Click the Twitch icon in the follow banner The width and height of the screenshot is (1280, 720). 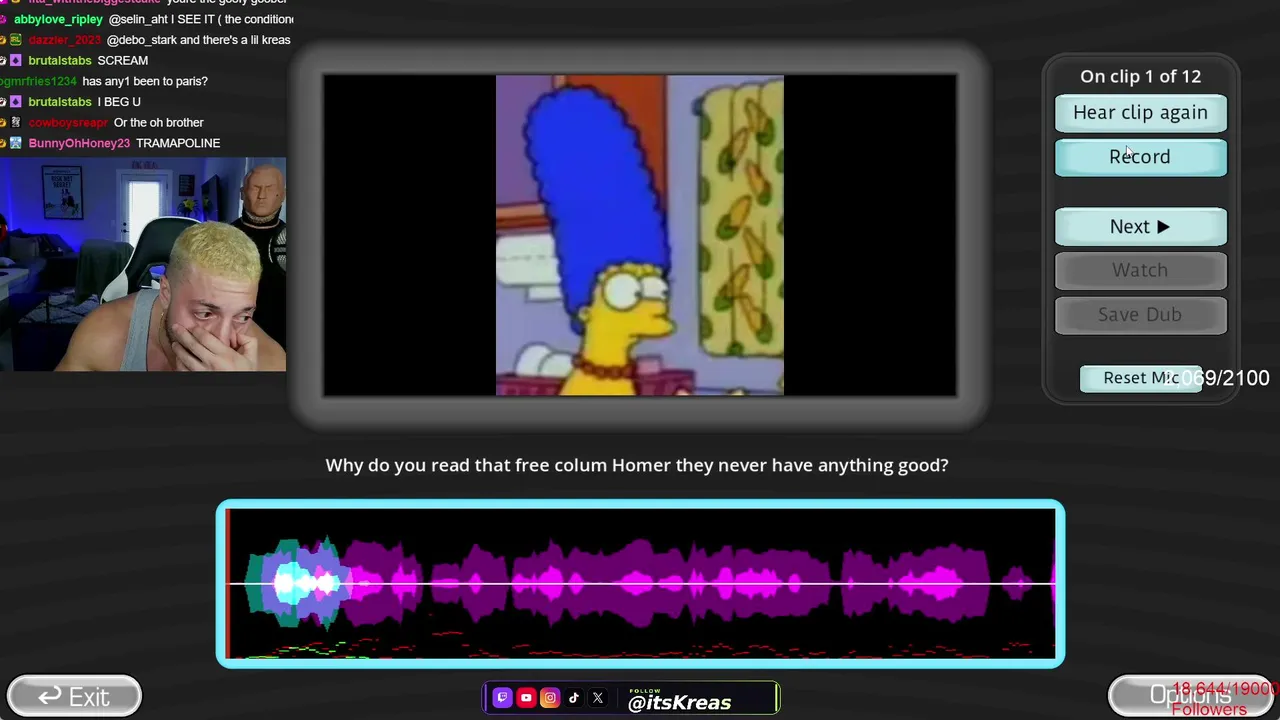[502, 698]
